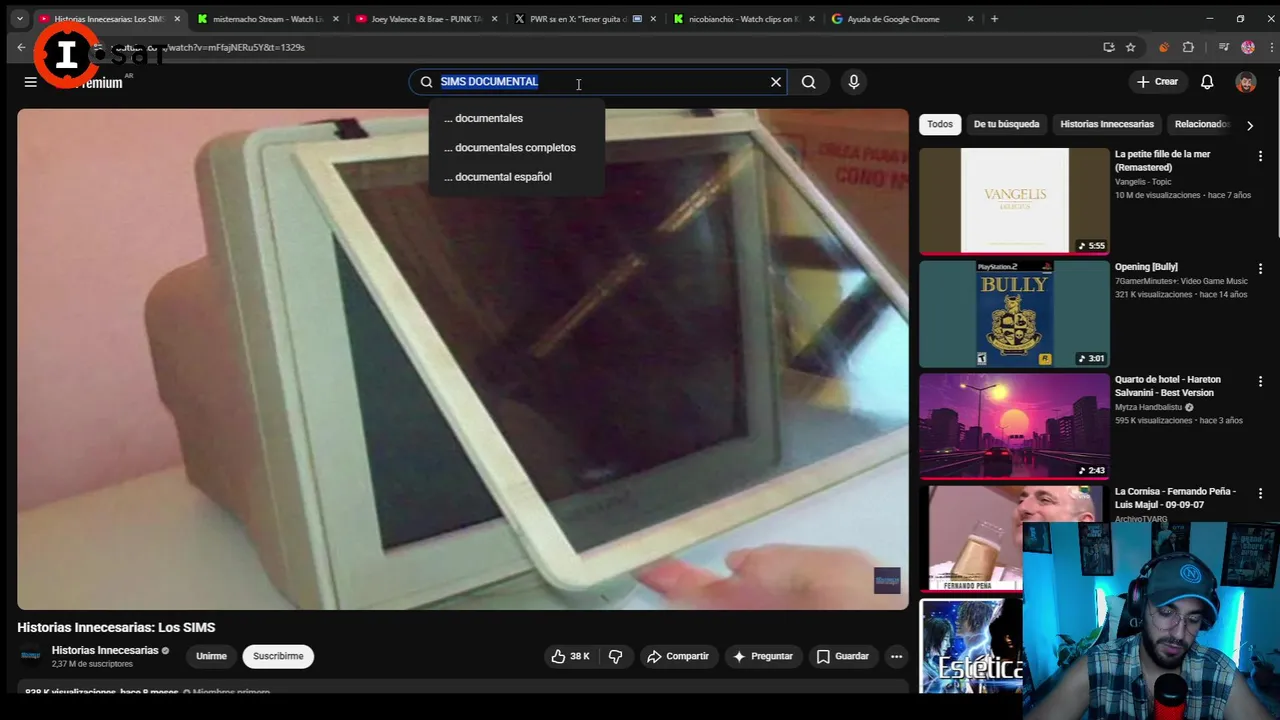Open options for Opening [Bully] video
Image resolution: width=1280 pixels, height=720 pixels.
tap(1260, 269)
